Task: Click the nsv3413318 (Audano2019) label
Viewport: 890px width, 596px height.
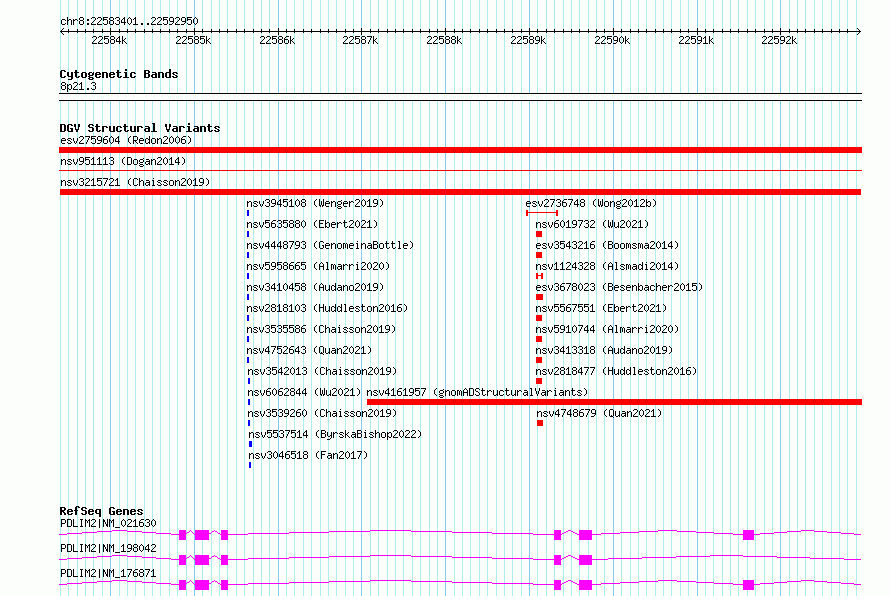Action: click(x=604, y=350)
